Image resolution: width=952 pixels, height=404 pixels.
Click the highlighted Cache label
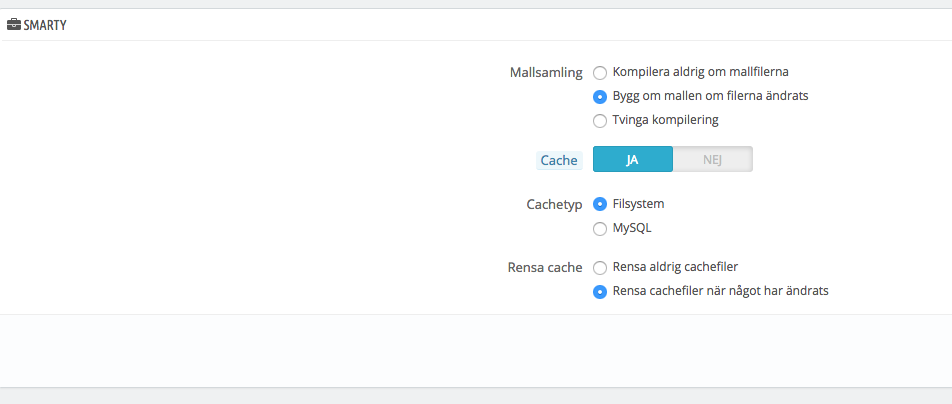(559, 160)
